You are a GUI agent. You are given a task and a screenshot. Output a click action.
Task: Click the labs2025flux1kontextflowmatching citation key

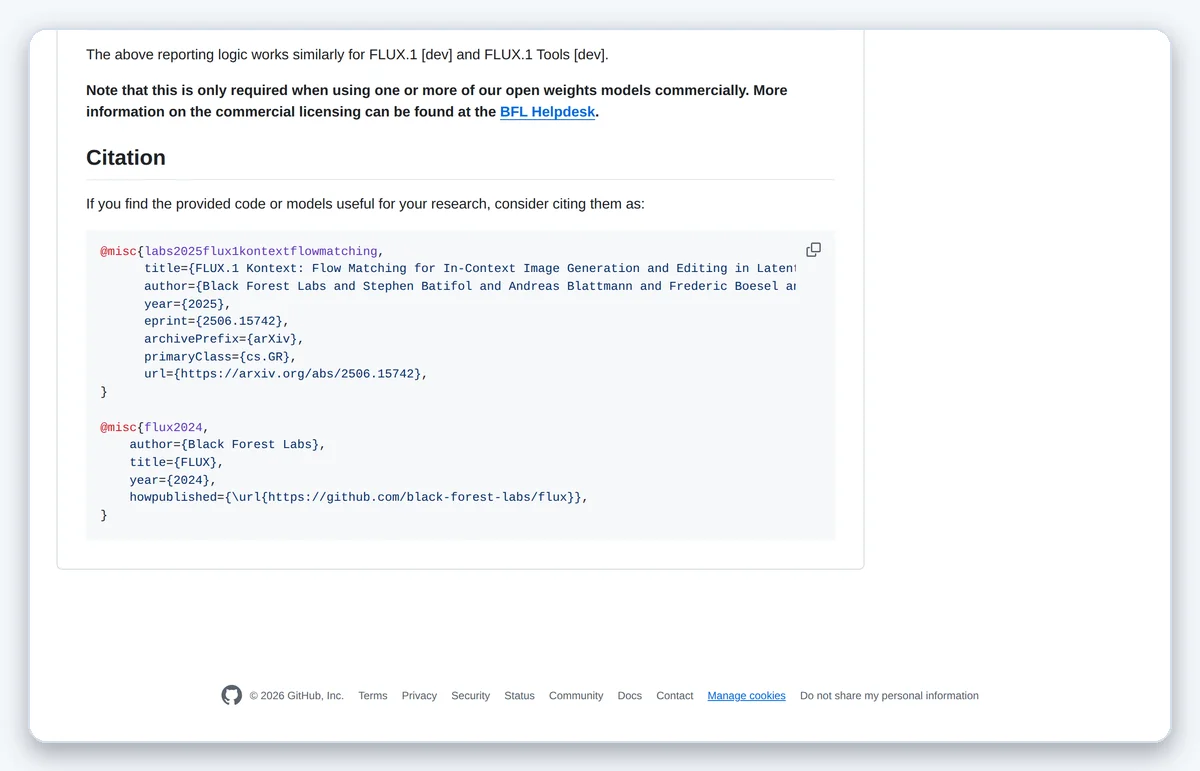262,251
